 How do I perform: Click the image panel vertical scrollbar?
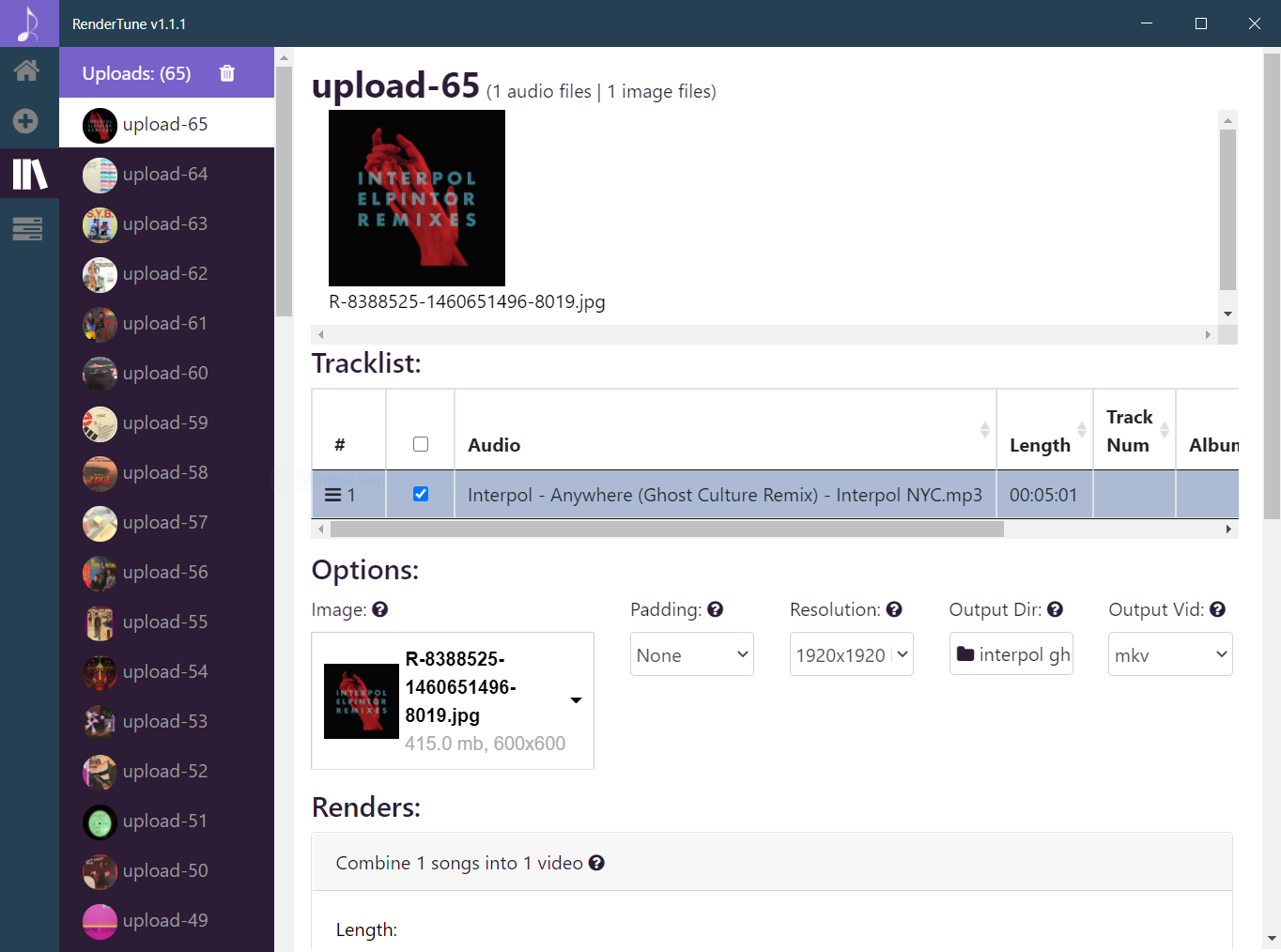1227,209
